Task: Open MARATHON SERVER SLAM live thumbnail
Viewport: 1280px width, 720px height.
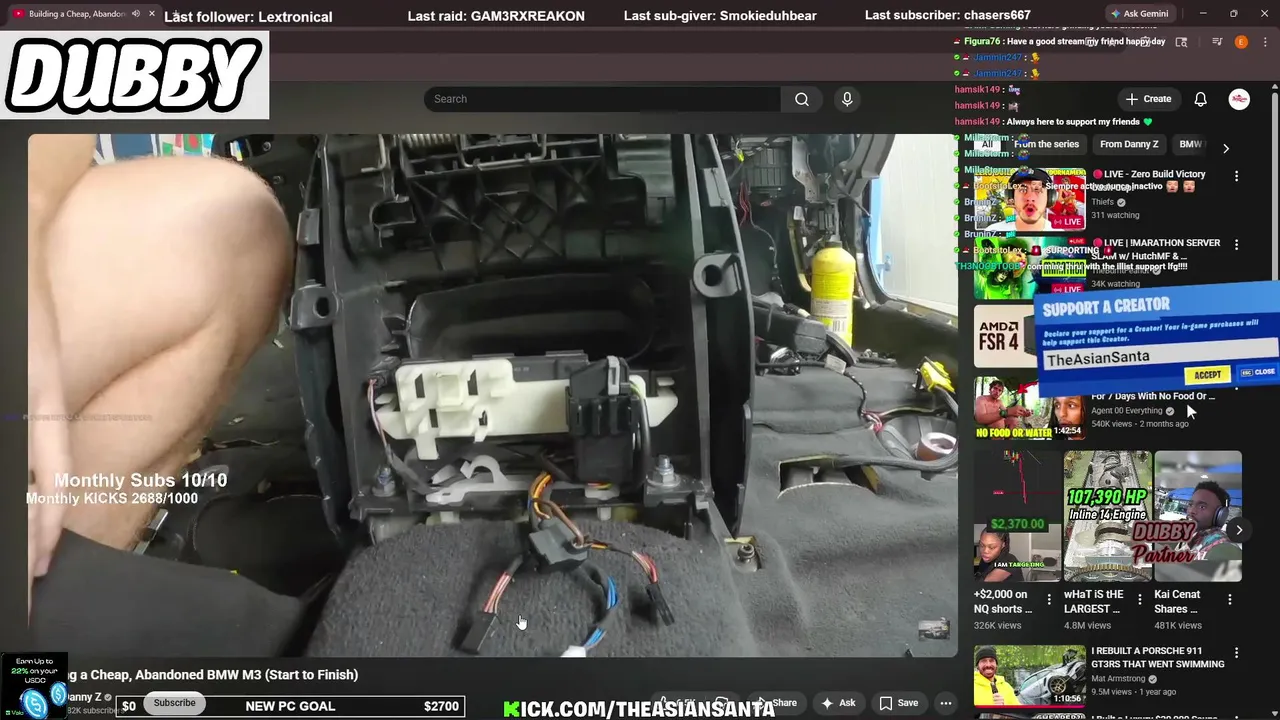Action: [1029, 268]
